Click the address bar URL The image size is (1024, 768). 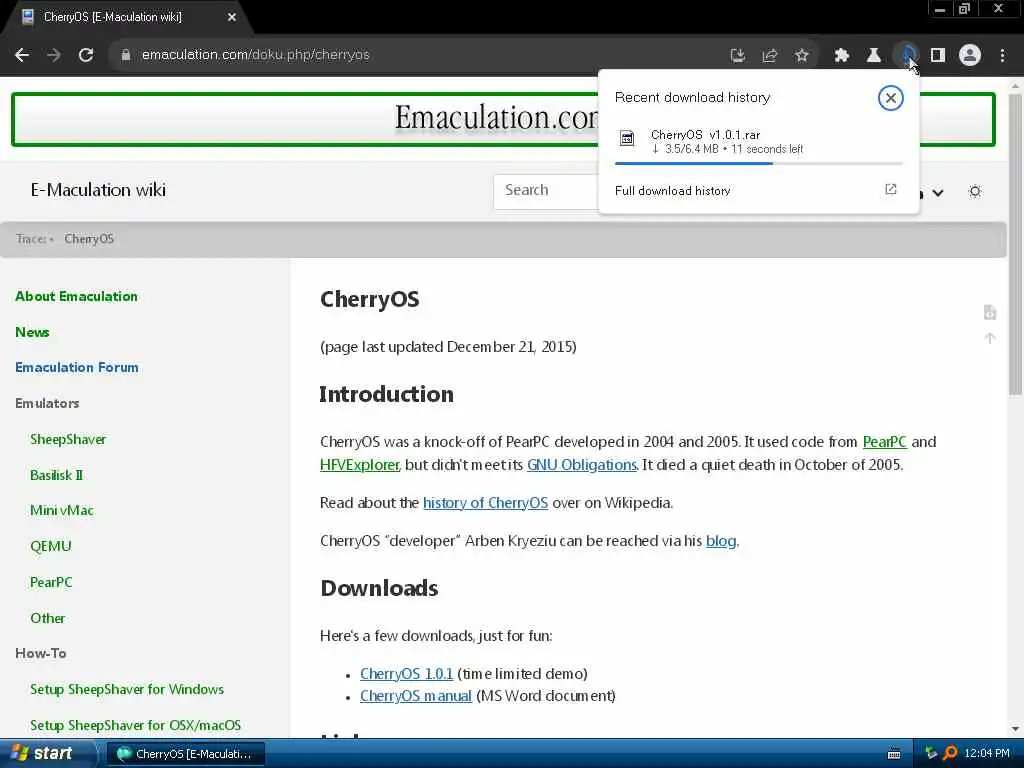(255, 55)
